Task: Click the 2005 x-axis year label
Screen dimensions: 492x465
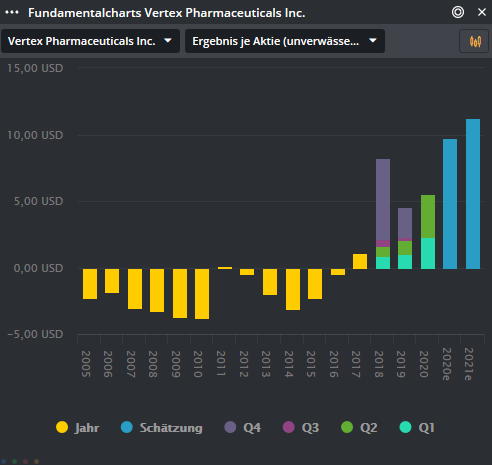Action: [86, 364]
